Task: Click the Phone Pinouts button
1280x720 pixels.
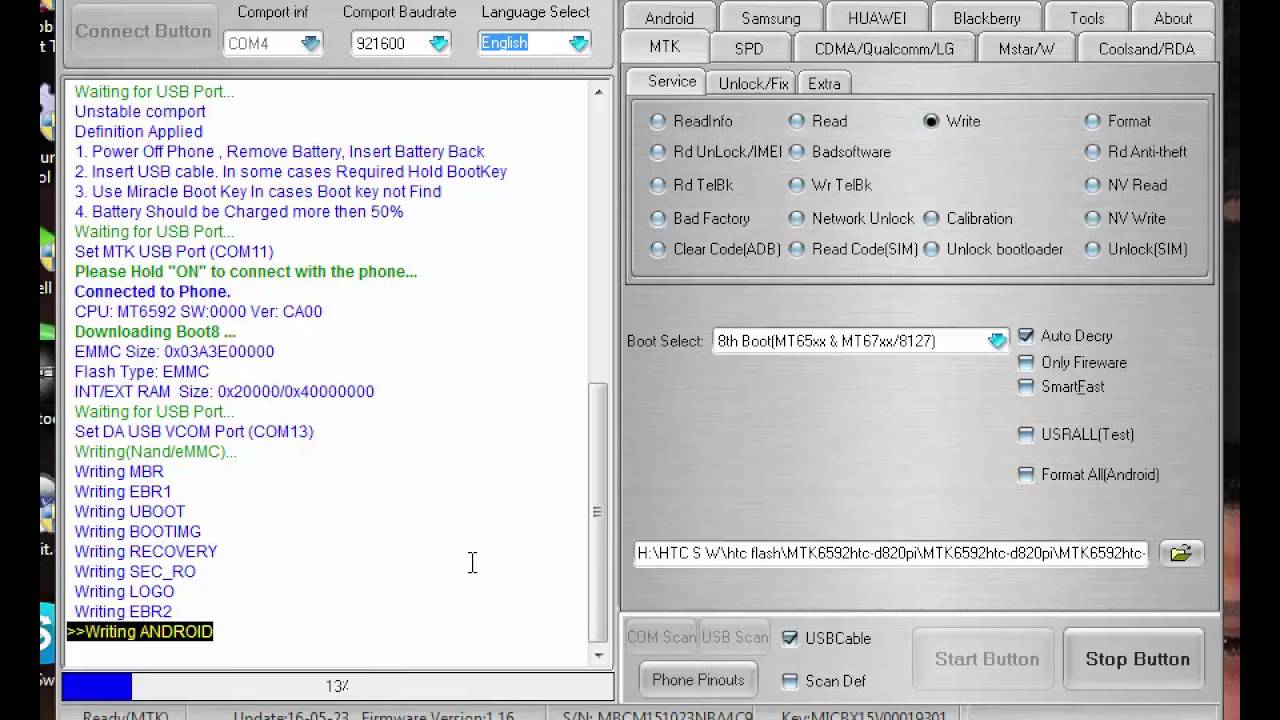Action: (698, 680)
